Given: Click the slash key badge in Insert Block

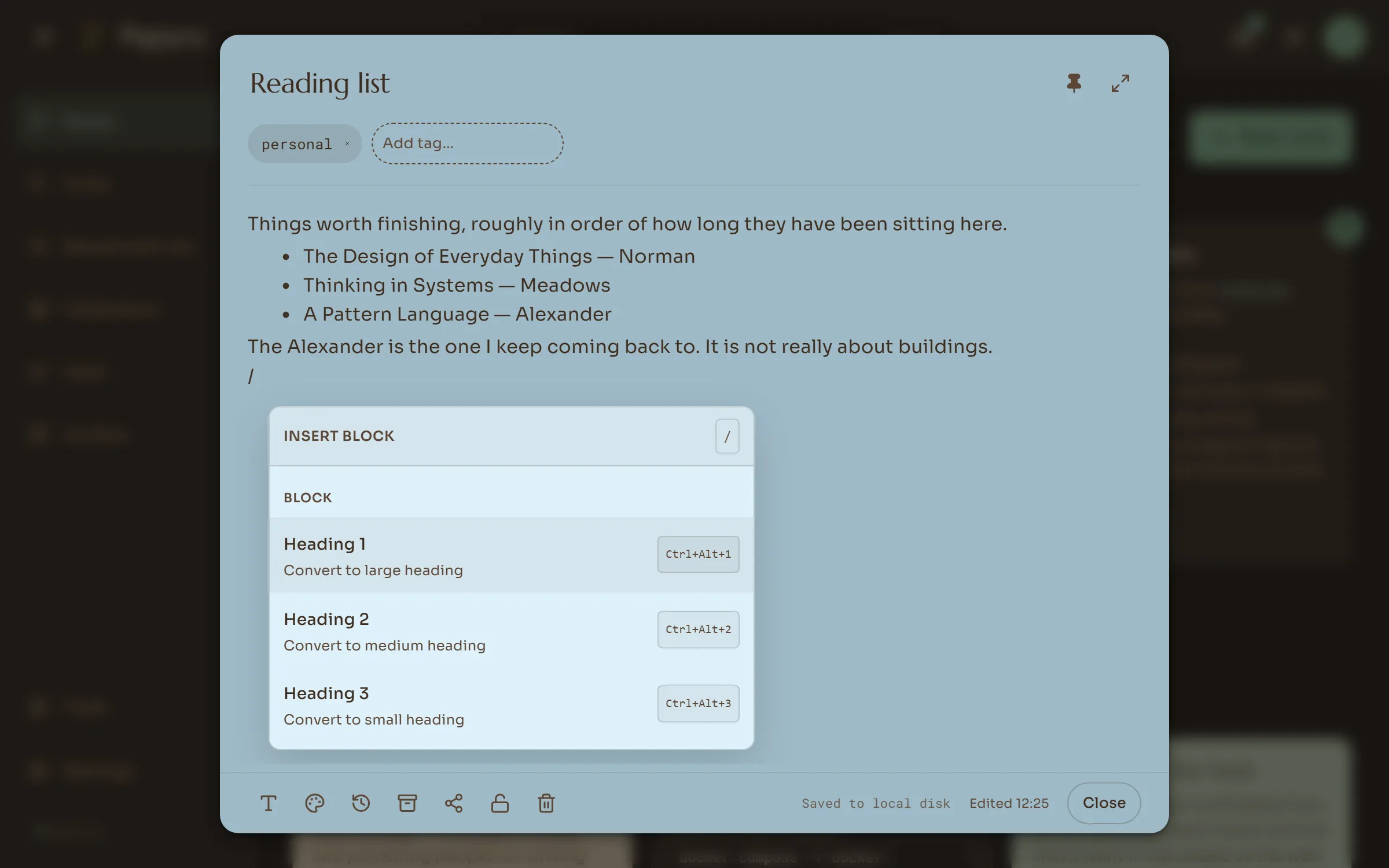Looking at the screenshot, I should point(727,436).
